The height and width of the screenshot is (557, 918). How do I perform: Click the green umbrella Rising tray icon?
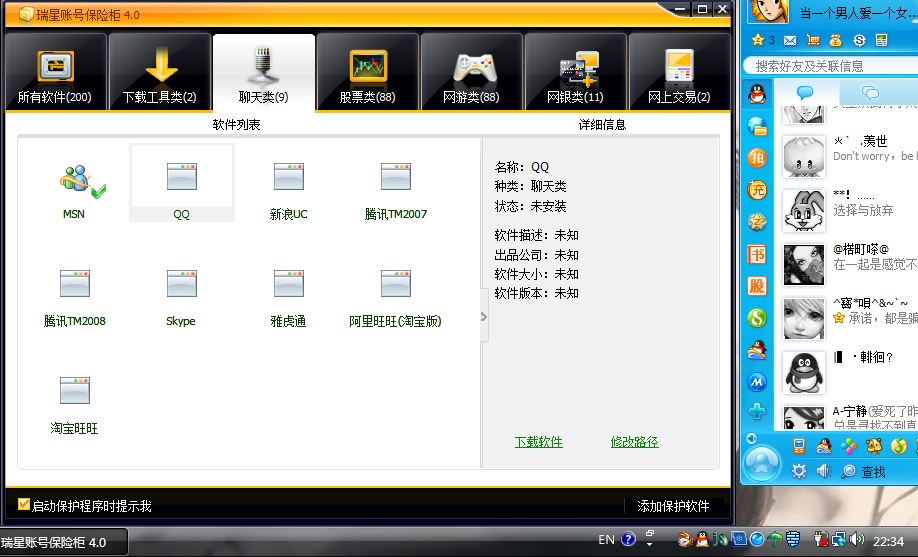click(775, 539)
